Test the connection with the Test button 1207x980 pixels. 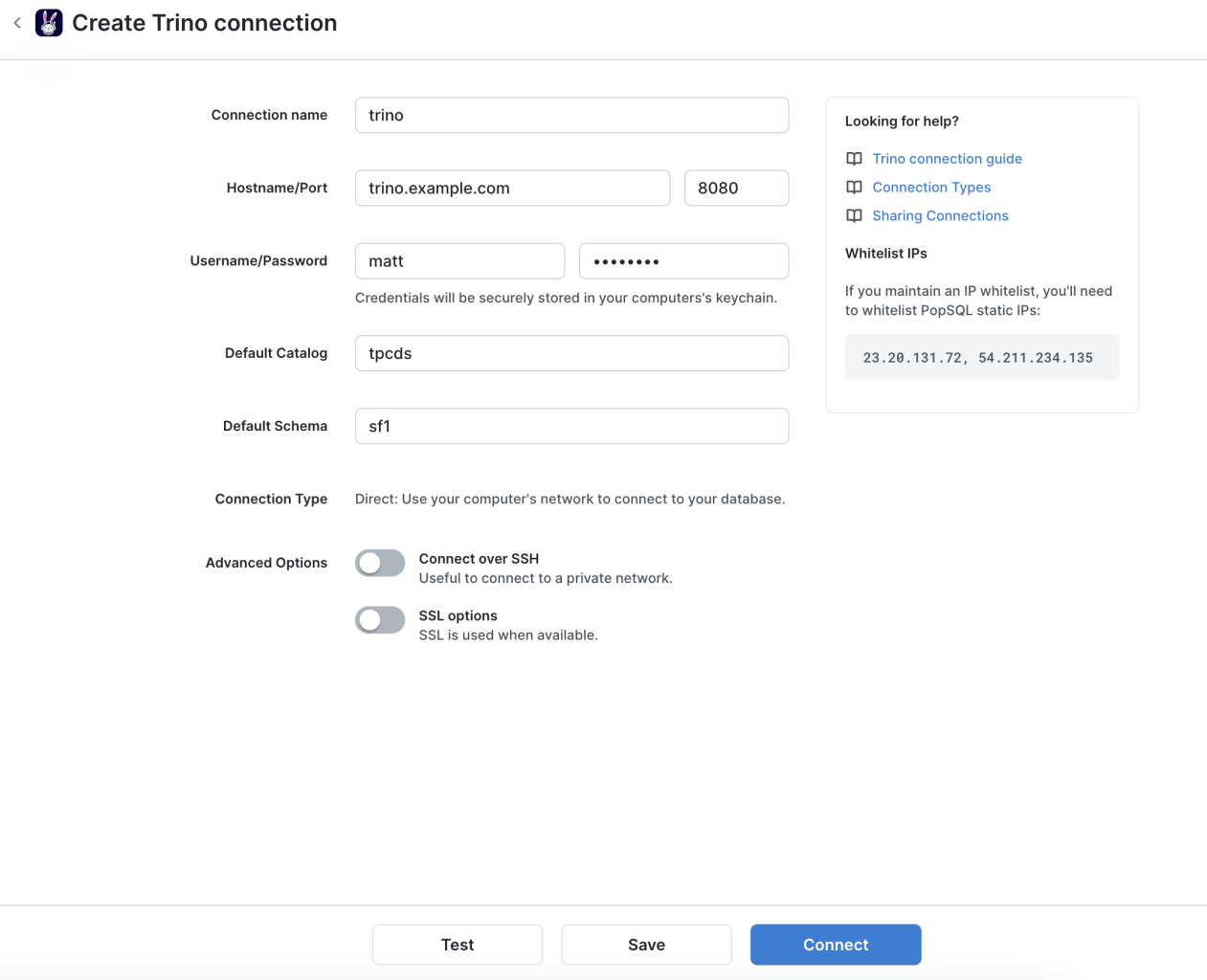[458, 945]
